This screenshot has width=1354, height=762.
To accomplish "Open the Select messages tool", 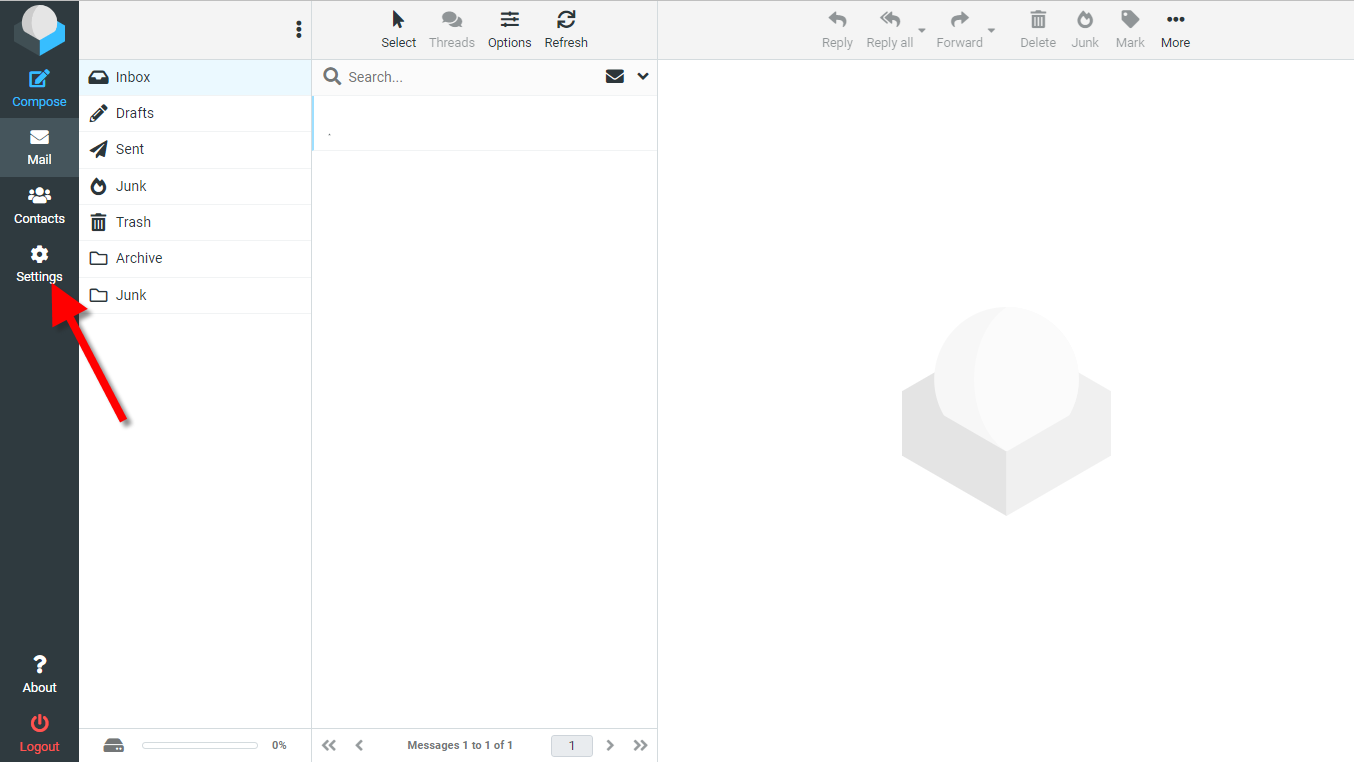I will point(398,30).
